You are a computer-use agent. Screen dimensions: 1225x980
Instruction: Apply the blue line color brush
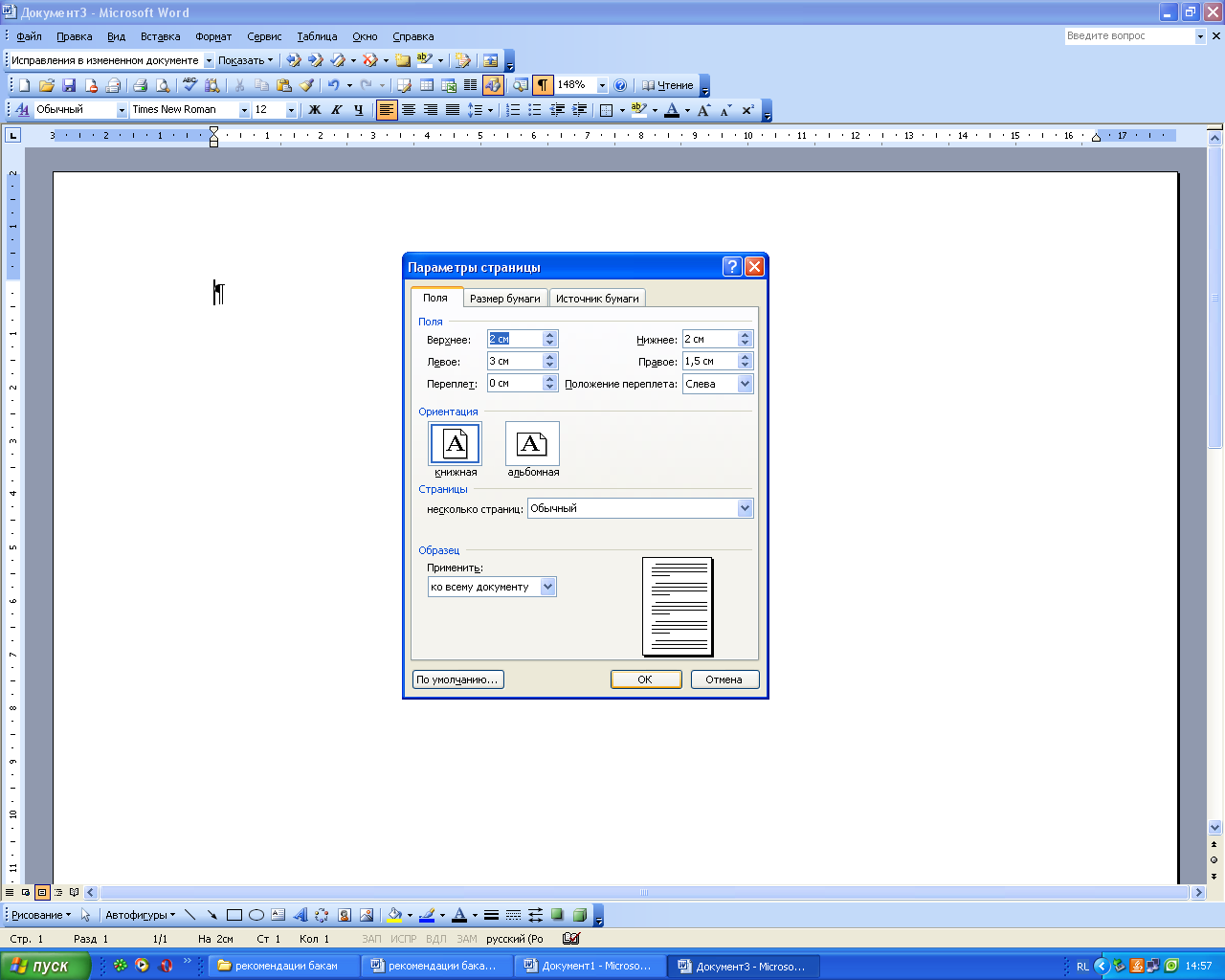pyautogui.click(x=427, y=915)
